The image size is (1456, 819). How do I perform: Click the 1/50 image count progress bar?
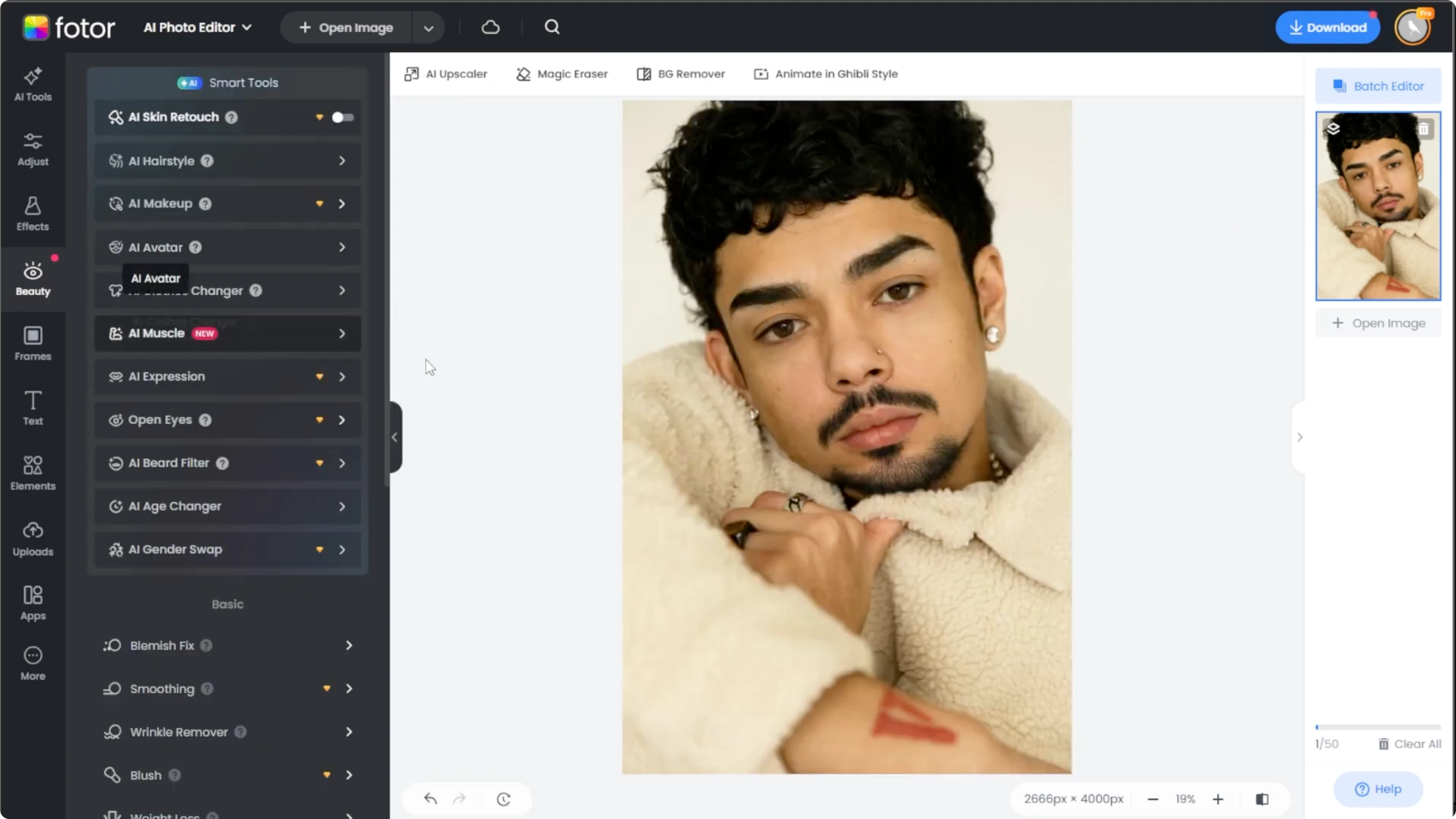(1378, 727)
